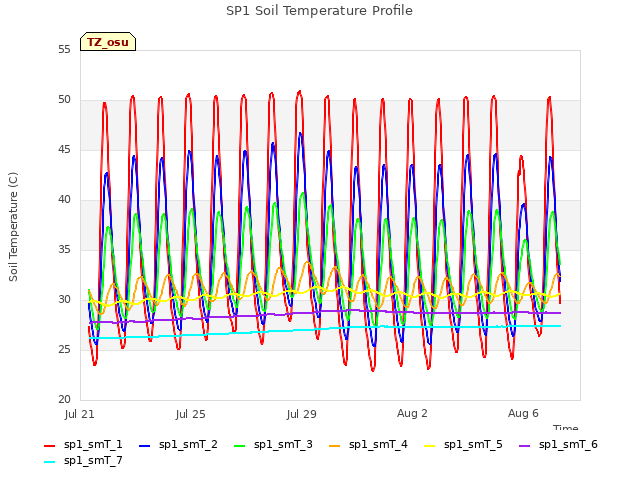Click the Aug 6 x-axis tick label
This screenshot has width=640, height=480.
[x=523, y=413]
